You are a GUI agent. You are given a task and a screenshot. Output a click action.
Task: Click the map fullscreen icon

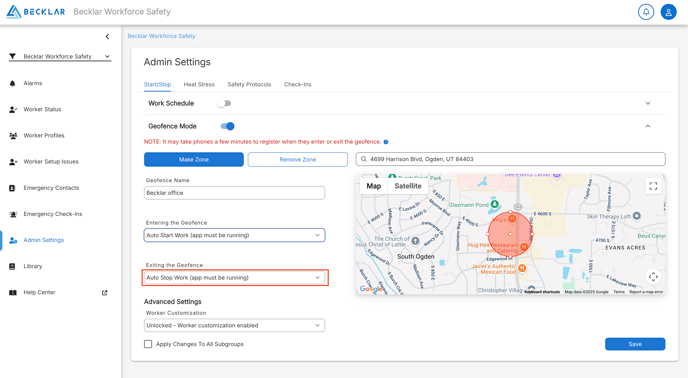tap(653, 186)
